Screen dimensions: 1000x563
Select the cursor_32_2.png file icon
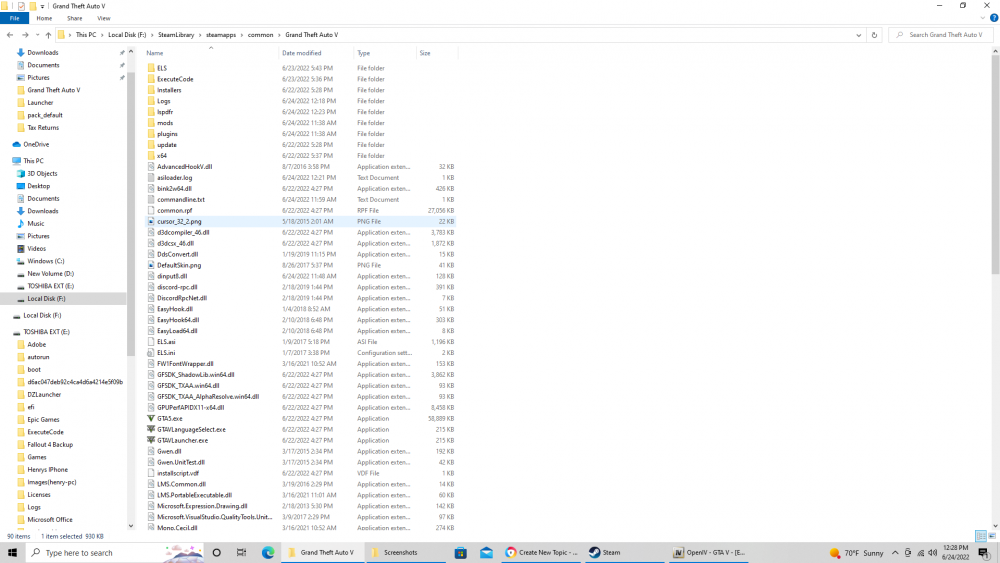(151, 221)
